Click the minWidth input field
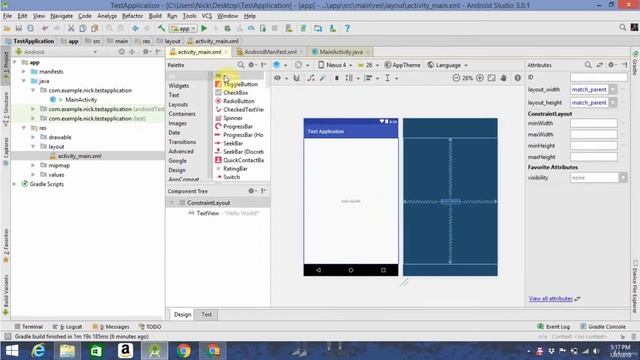640x360 pixels. coord(593,123)
